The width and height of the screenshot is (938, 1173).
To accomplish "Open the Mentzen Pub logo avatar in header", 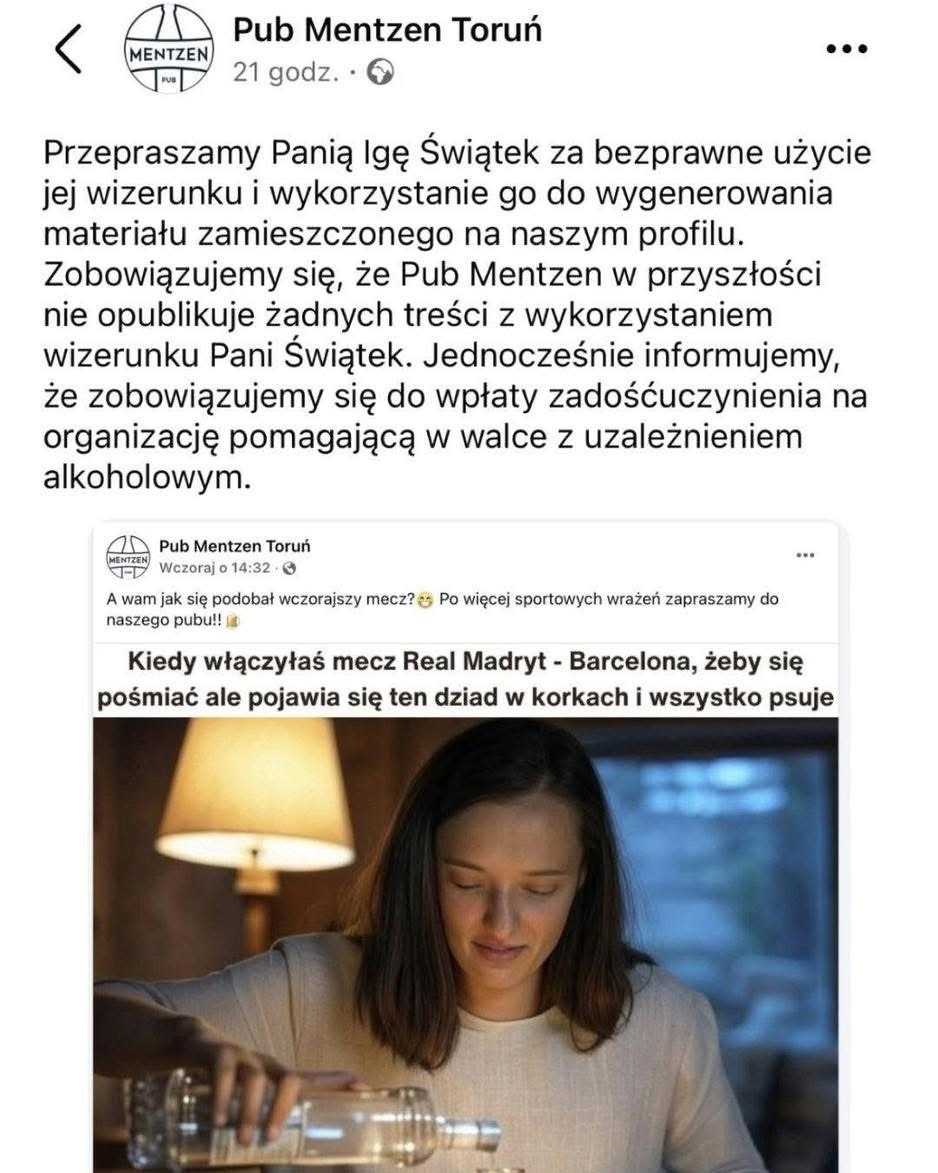I will [x=168, y=49].
